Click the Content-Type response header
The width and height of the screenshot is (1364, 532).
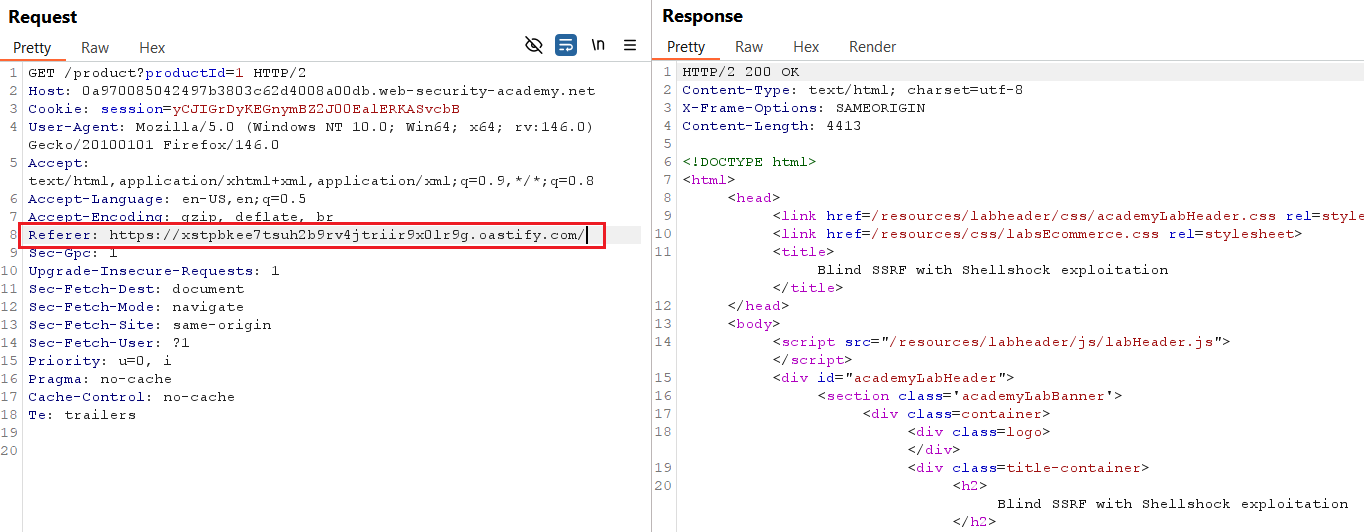[x=852, y=90]
